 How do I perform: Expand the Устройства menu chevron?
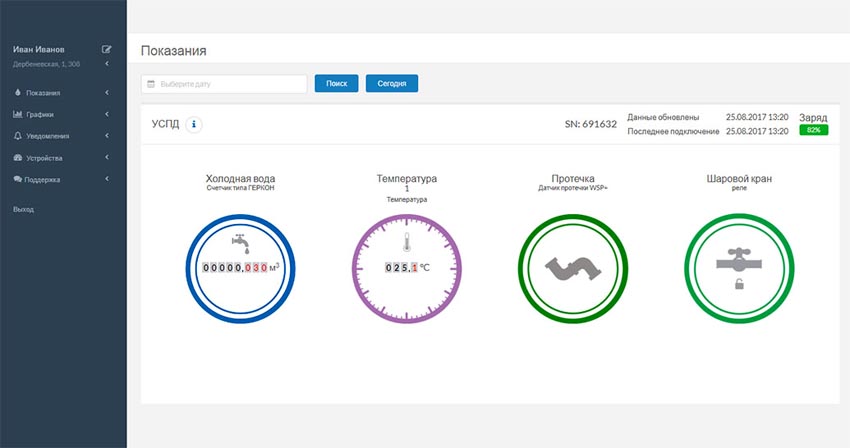click(107, 157)
